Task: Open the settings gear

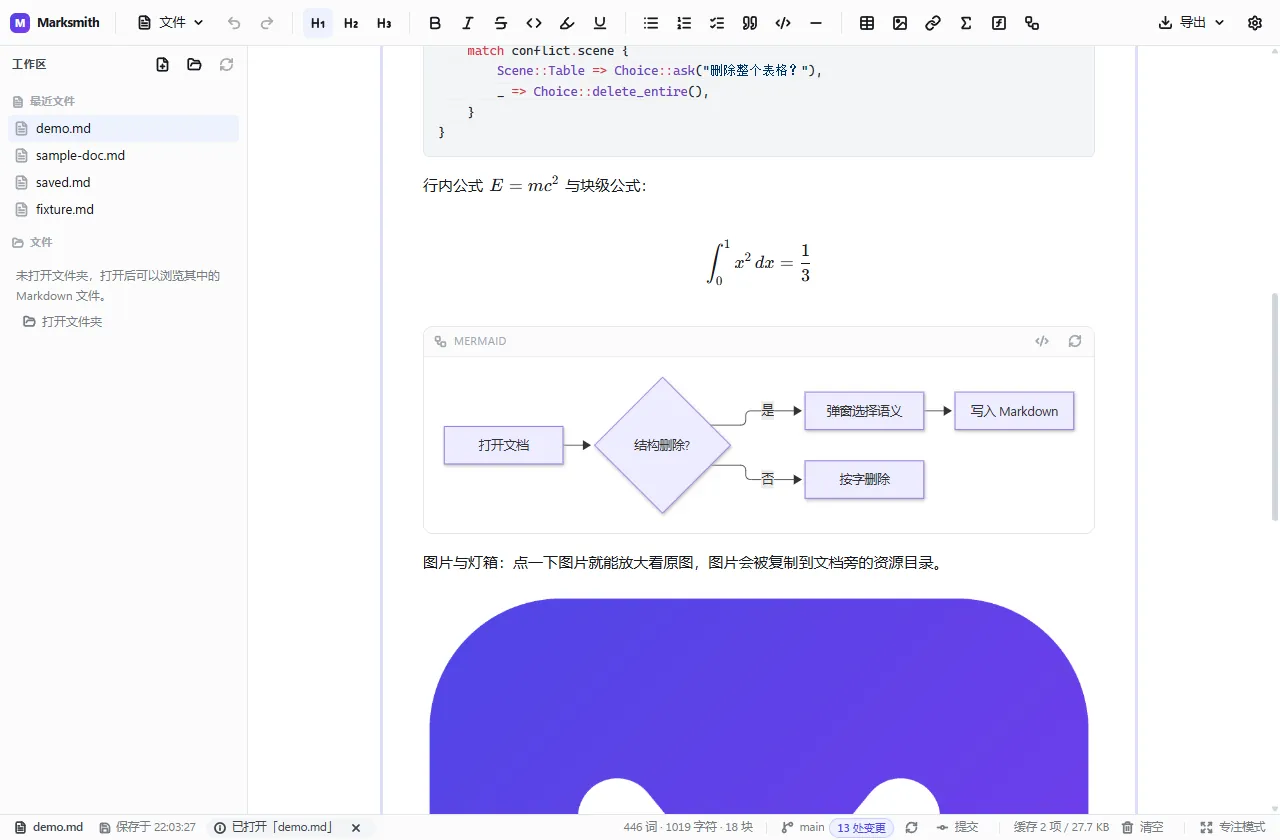Action: tap(1255, 23)
